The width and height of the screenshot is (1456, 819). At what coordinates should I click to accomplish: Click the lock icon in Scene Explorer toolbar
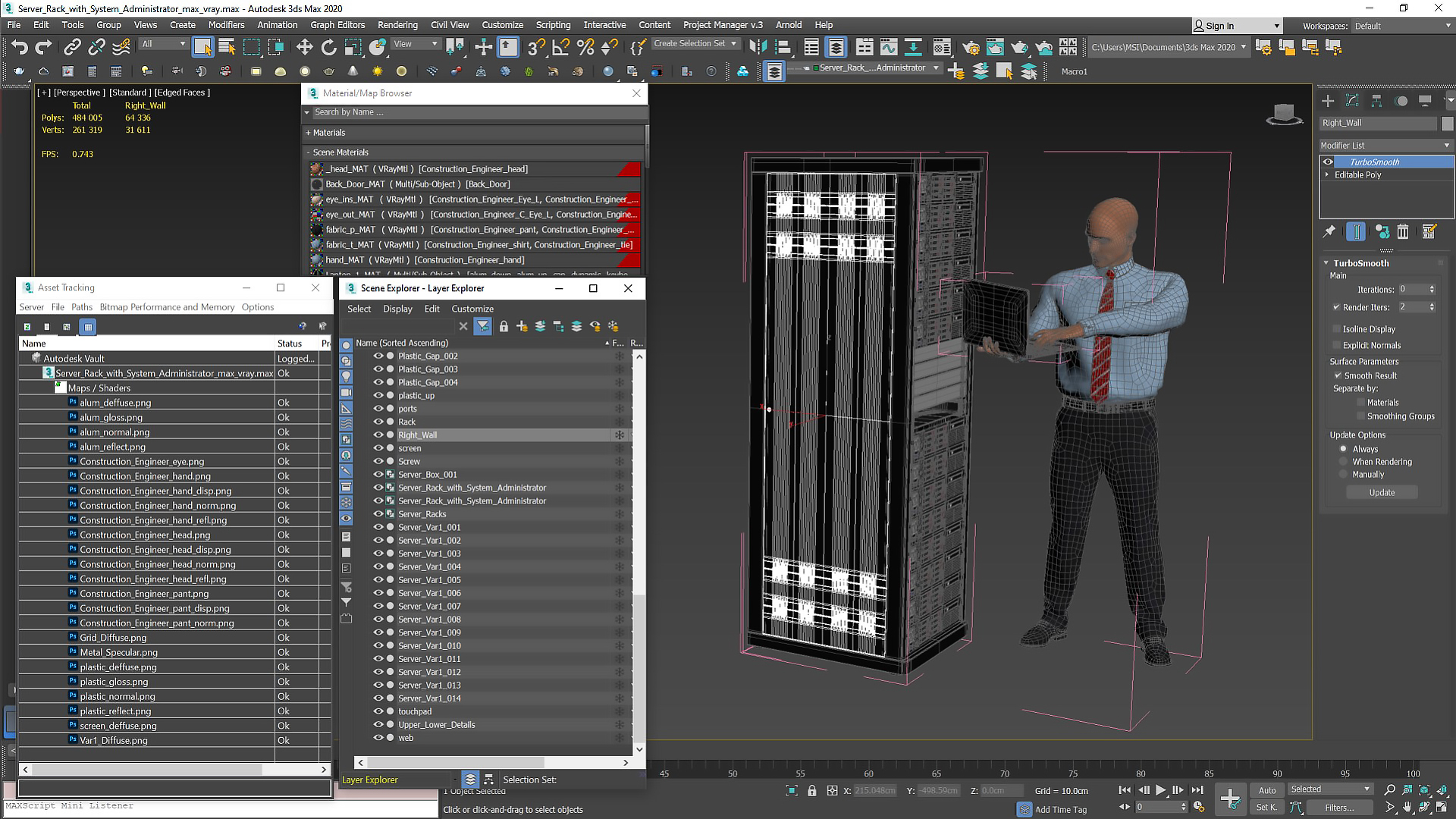pyautogui.click(x=504, y=326)
